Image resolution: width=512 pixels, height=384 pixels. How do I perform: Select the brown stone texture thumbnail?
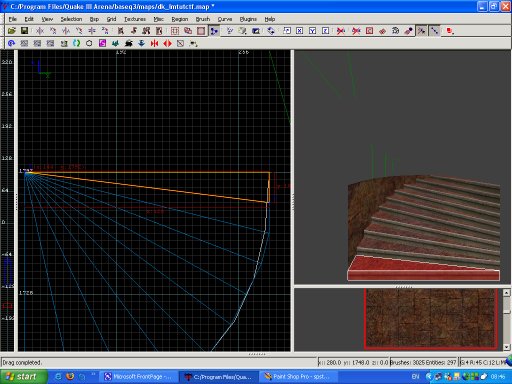click(431, 318)
